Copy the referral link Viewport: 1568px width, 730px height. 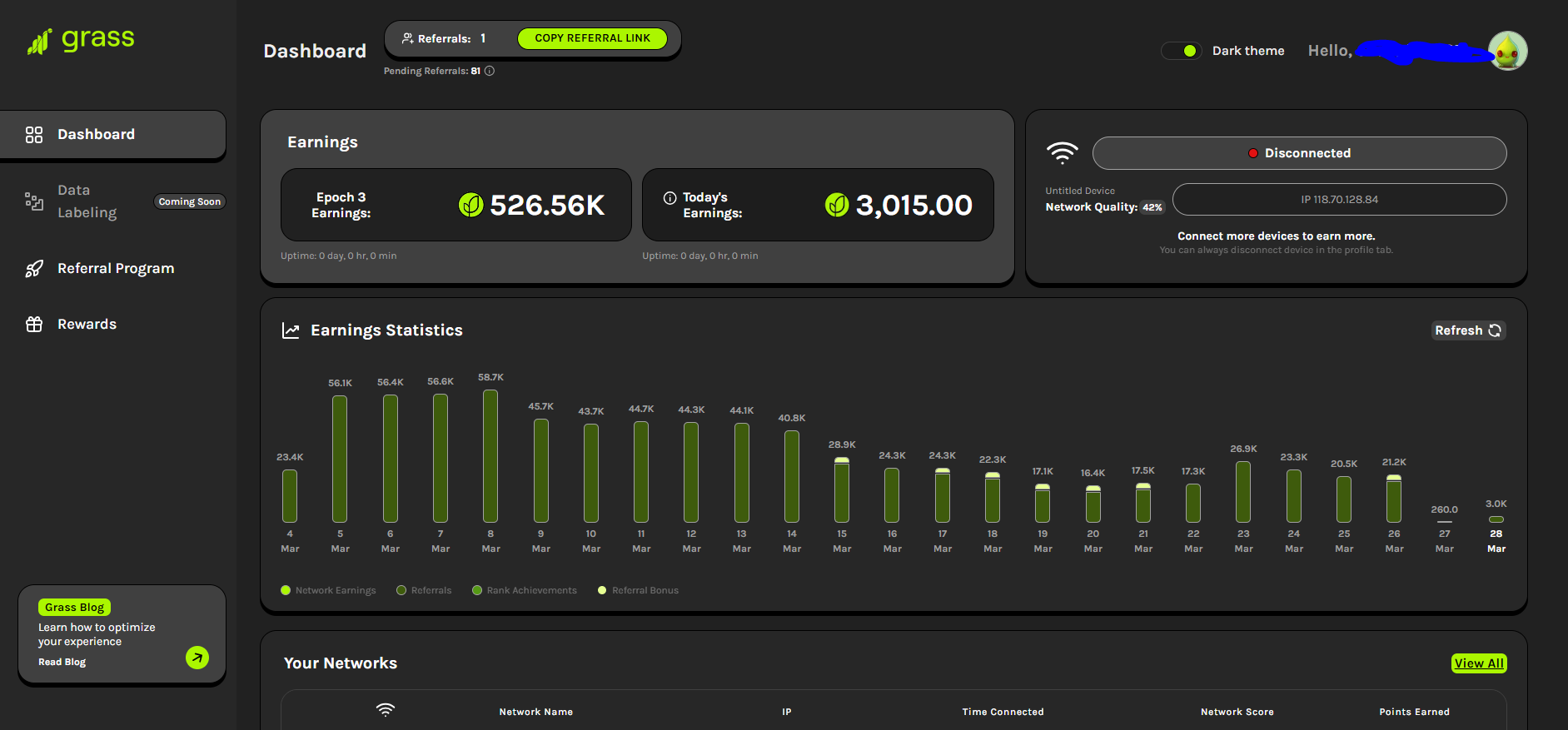592,38
